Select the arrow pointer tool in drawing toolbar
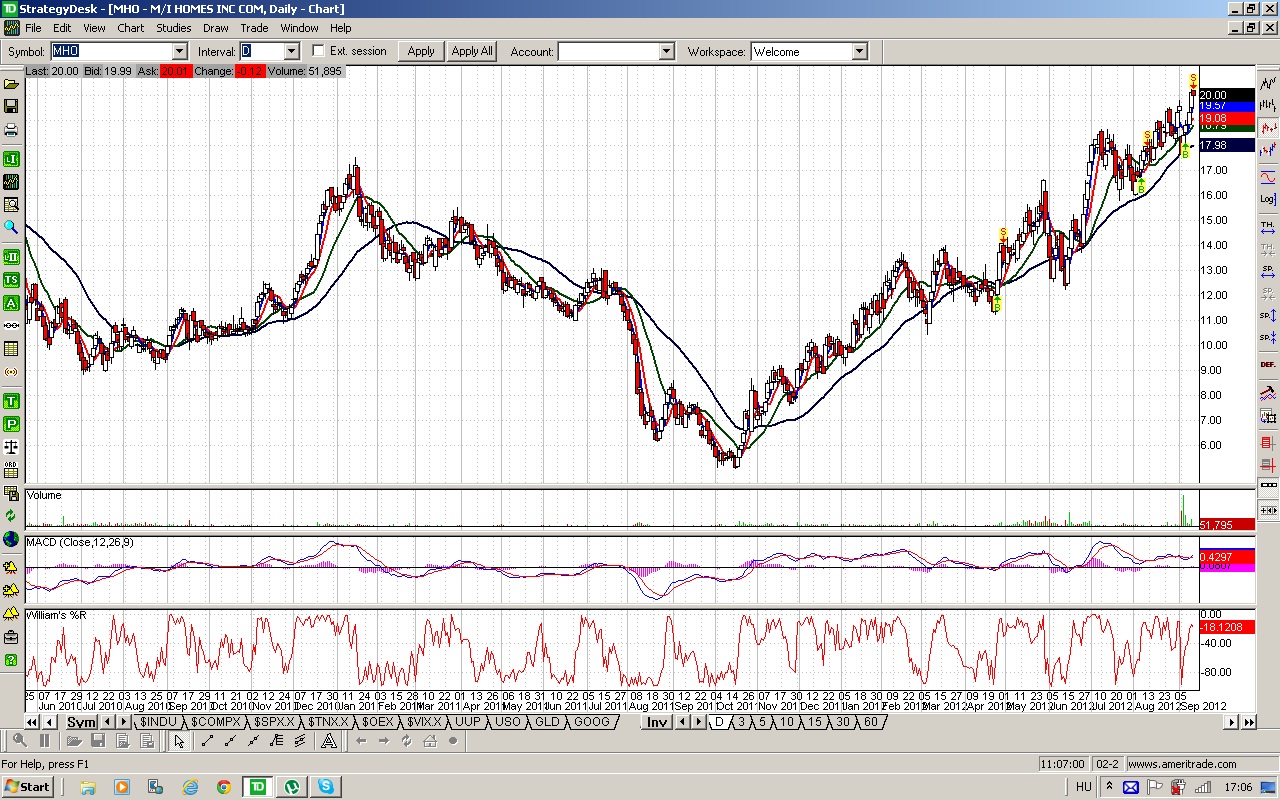This screenshot has width=1280, height=800. [179, 741]
